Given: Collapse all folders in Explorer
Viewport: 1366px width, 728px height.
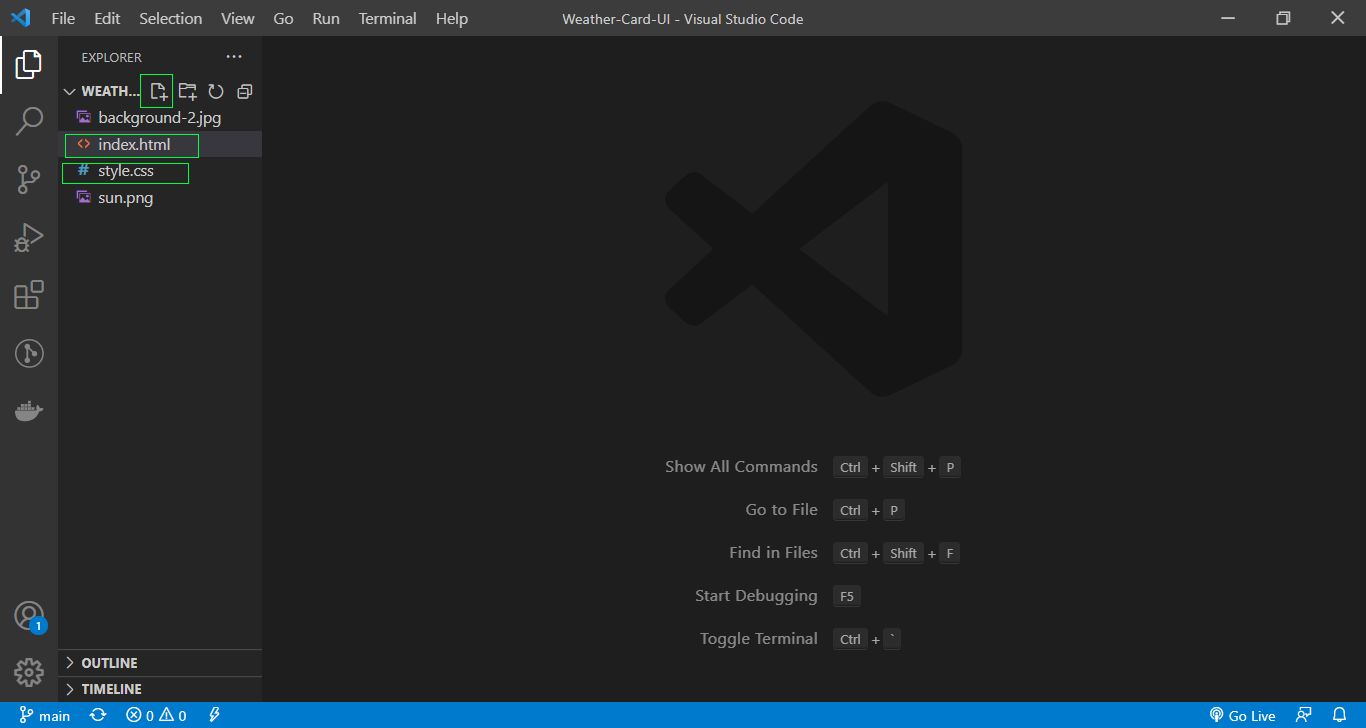Looking at the screenshot, I should 244,91.
